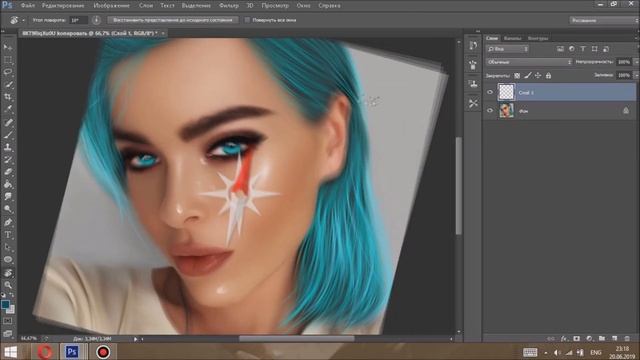Select the History Brush tool

pos(8,159)
